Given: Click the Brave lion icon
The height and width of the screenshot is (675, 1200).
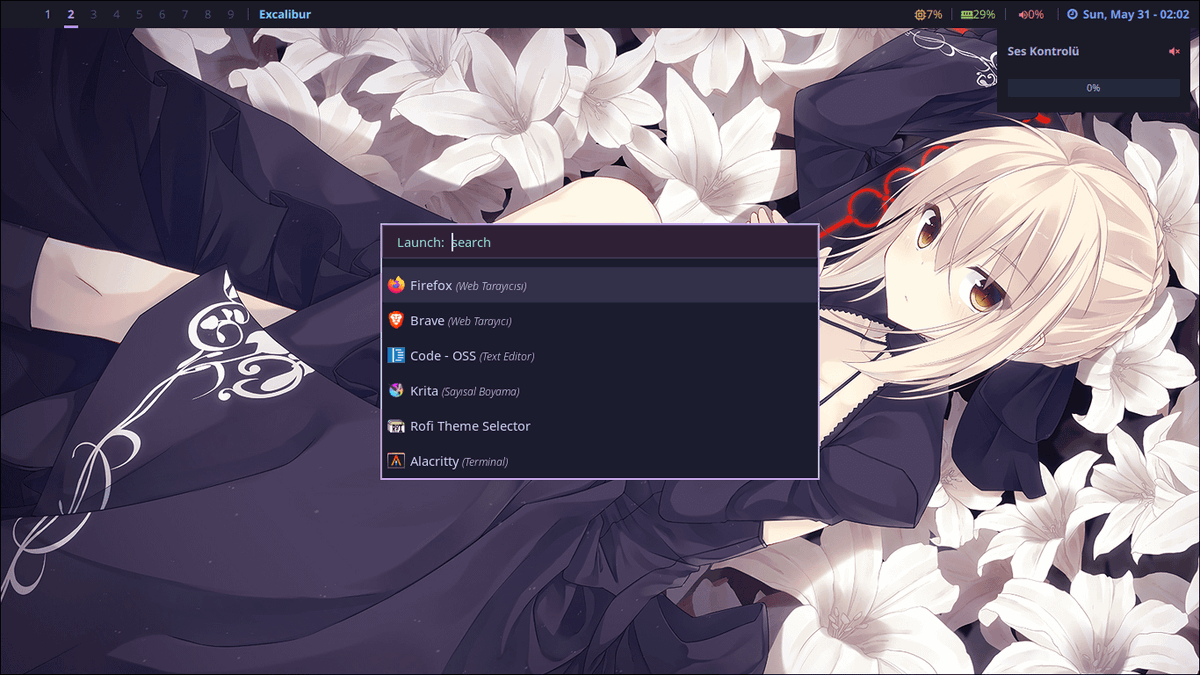Looking at the screenshot, I should tap(396, 320).
